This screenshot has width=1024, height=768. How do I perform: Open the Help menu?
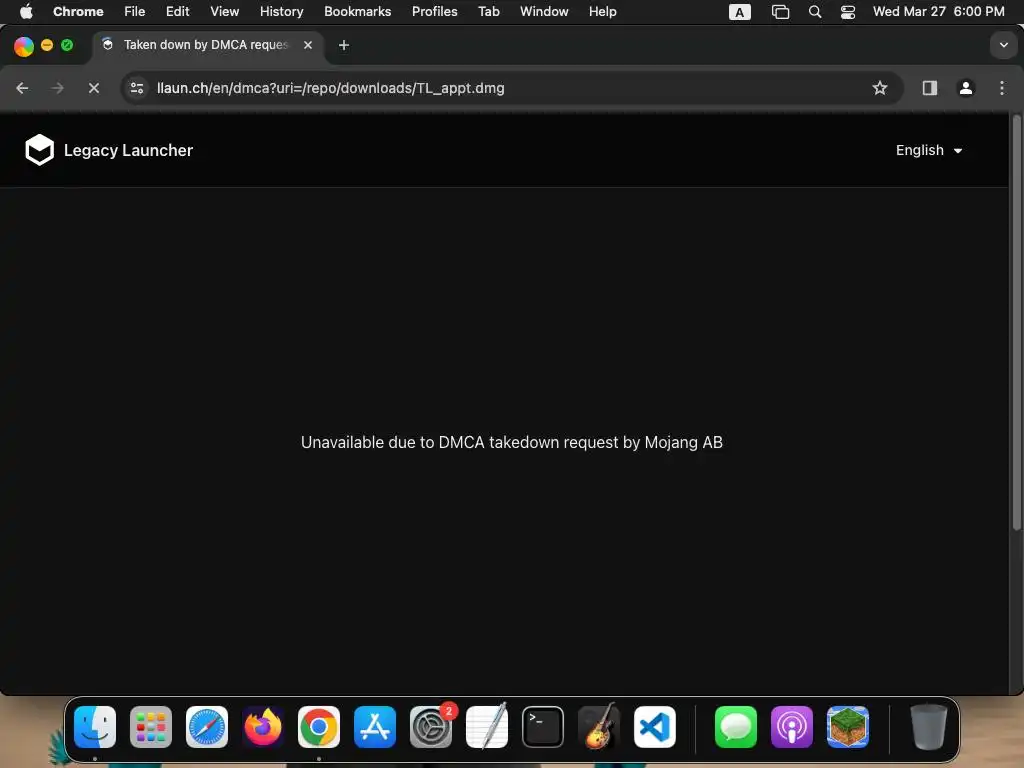[602, 12]
